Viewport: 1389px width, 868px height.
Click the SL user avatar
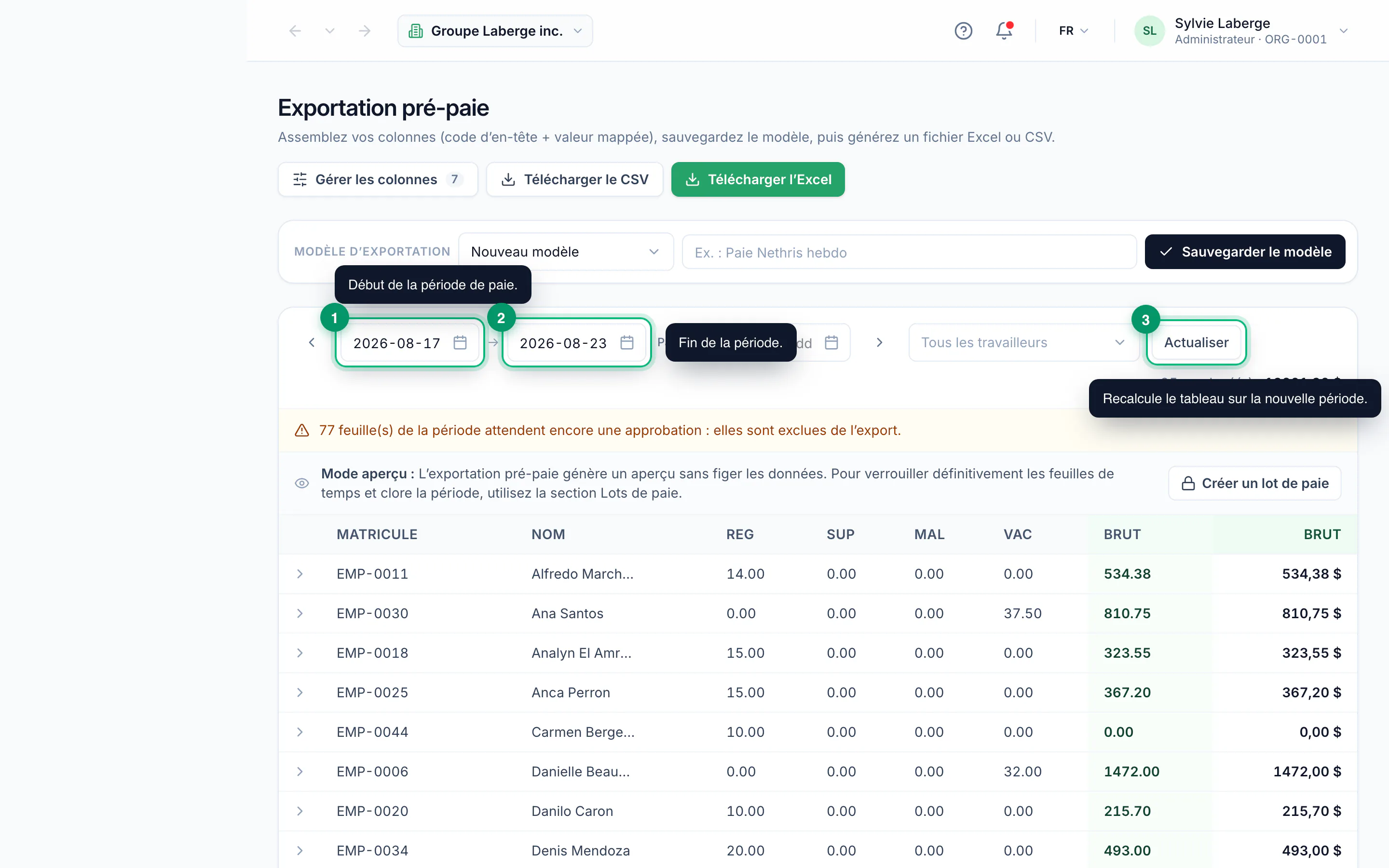click(x=1149, y=31)
